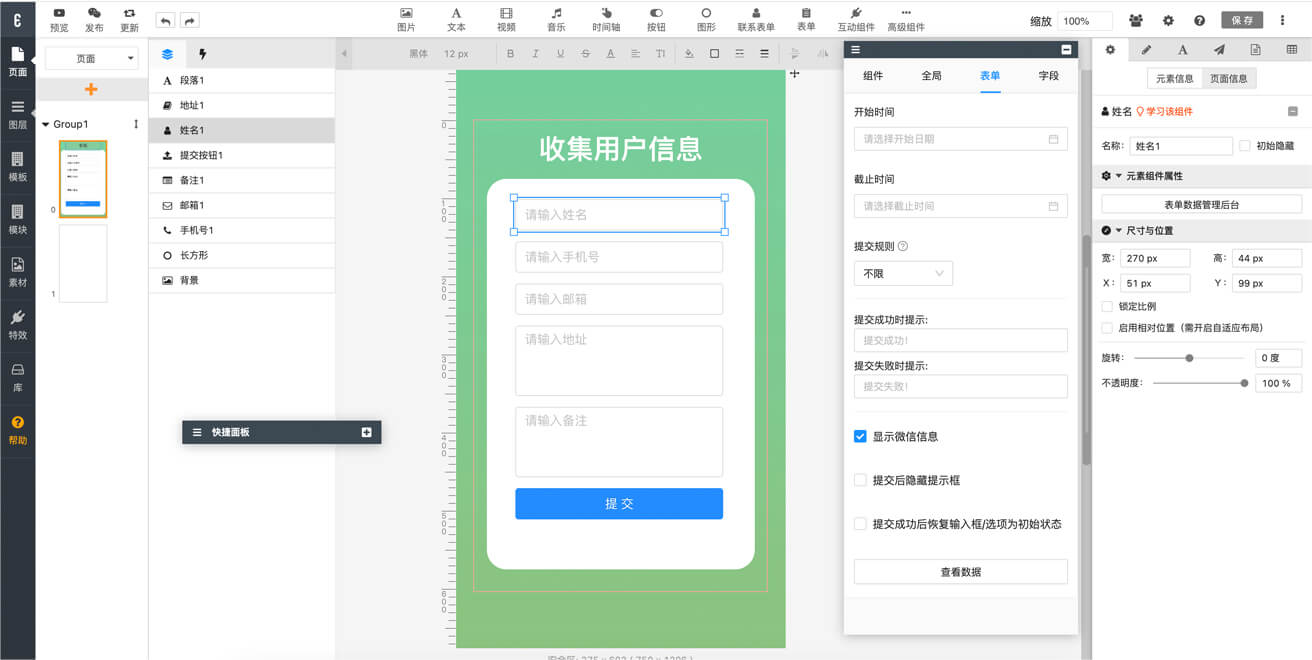
Task: Enable 启用相对位置 checkbox
Action: pyautogui.click(x=1107, y=327)
